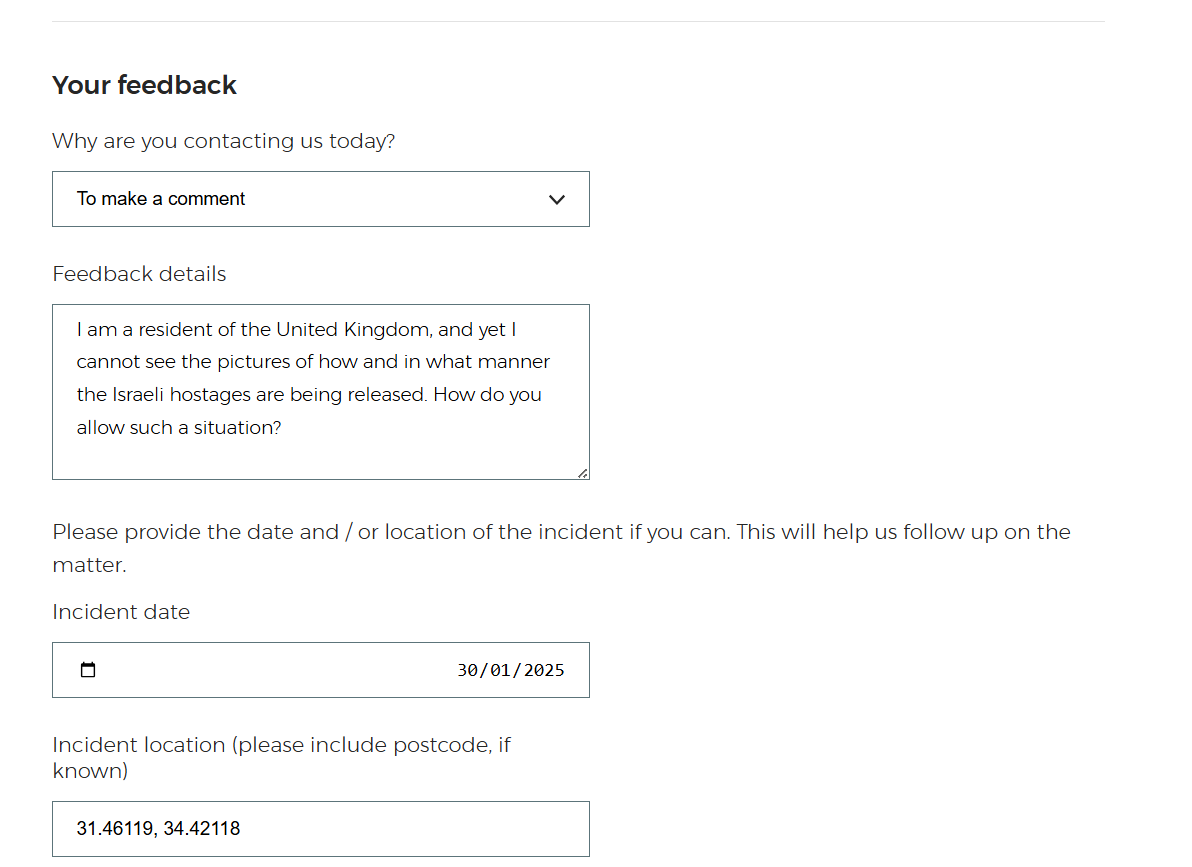The image size is (1192, 867).
Task: Click the "Your feedback" heading
Action: pos(144,85)
